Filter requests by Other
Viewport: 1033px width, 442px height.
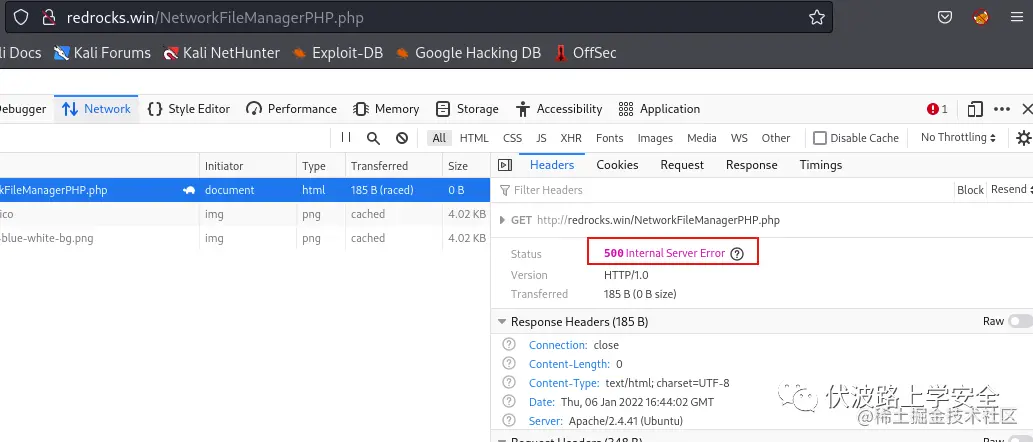pyautogui.click(x=776, y=138)
